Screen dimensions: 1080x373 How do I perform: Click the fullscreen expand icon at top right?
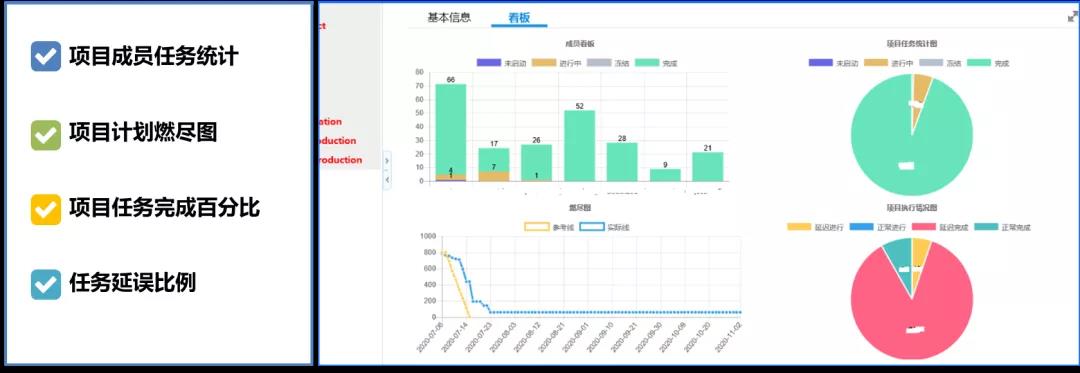(x=1072, y=17)
